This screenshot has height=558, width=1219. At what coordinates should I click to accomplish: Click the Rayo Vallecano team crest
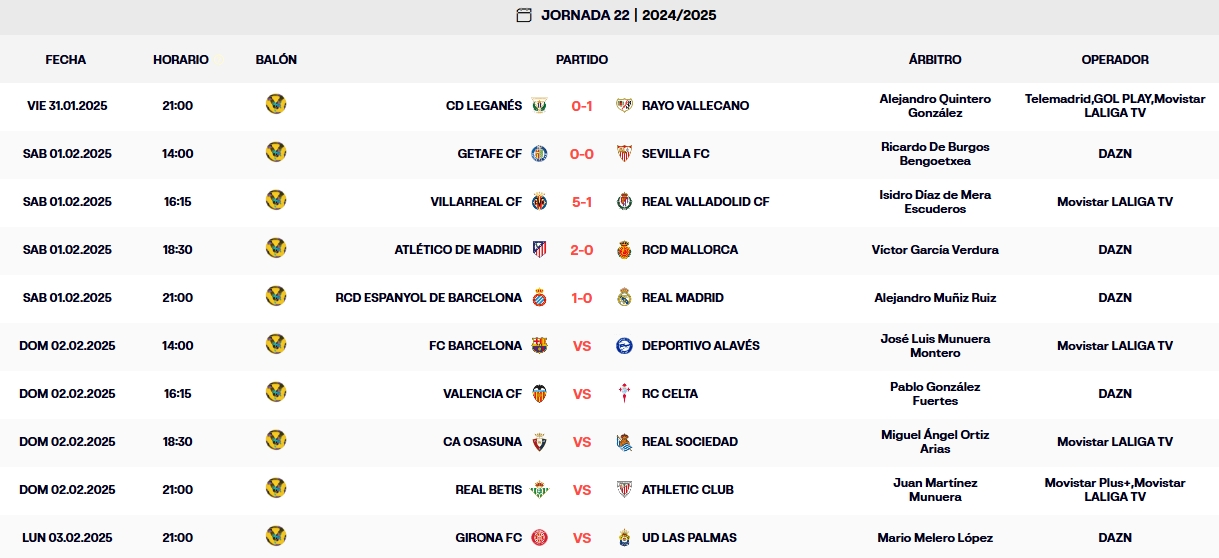point(625,105)
